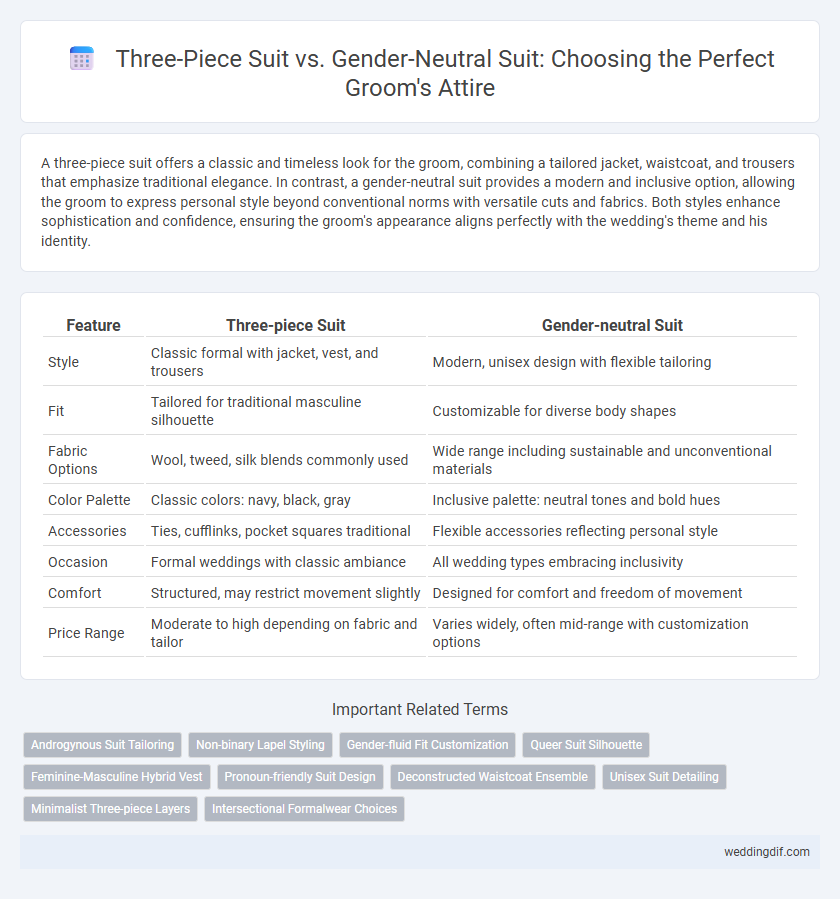The width and height of the screenshot is (840, 899).
Task: Select the Non-binary Lapel Styling tag
Action: coord(260,745)
